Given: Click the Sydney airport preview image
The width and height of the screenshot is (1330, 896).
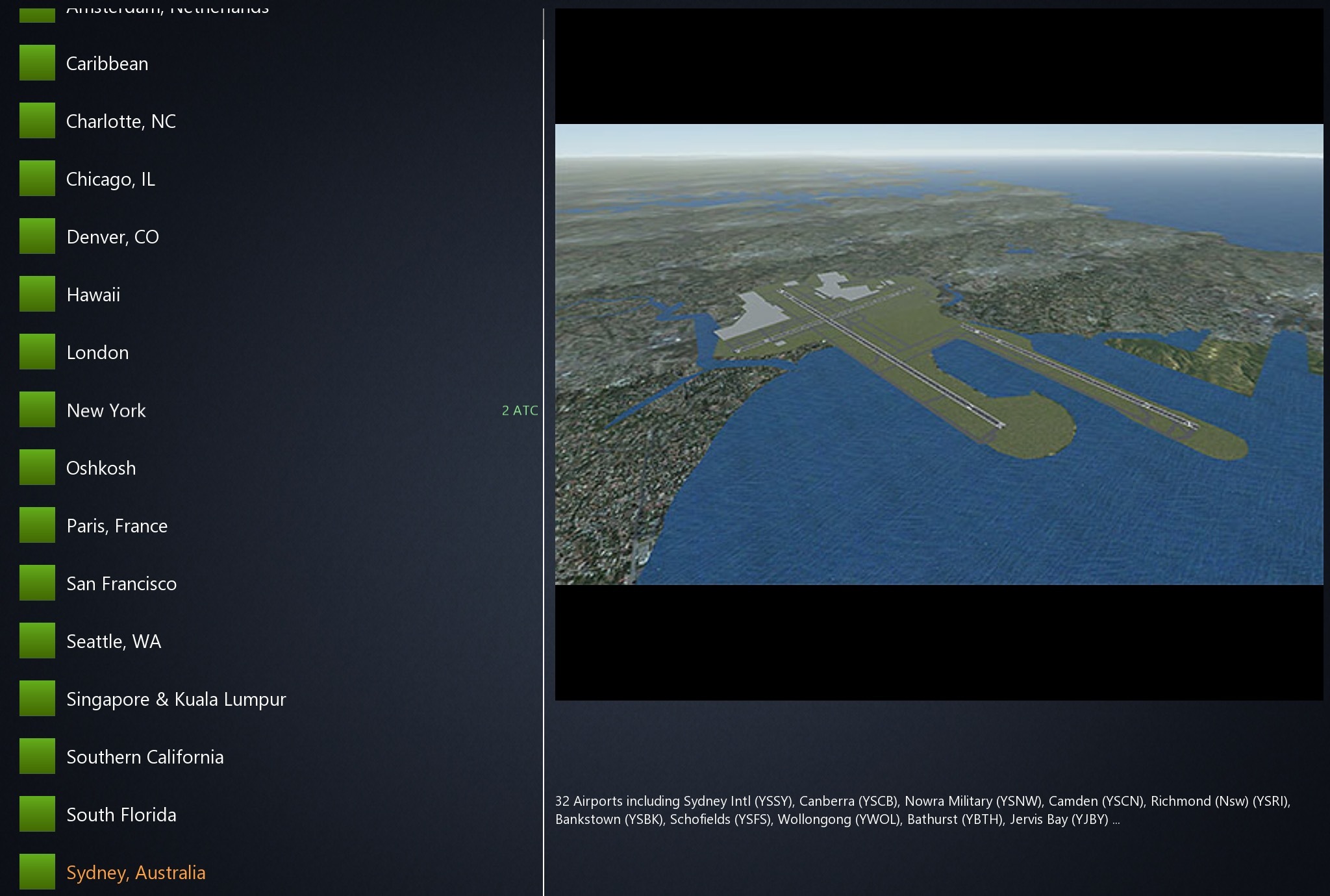Looking at the screenshot, I should [938, 354].
